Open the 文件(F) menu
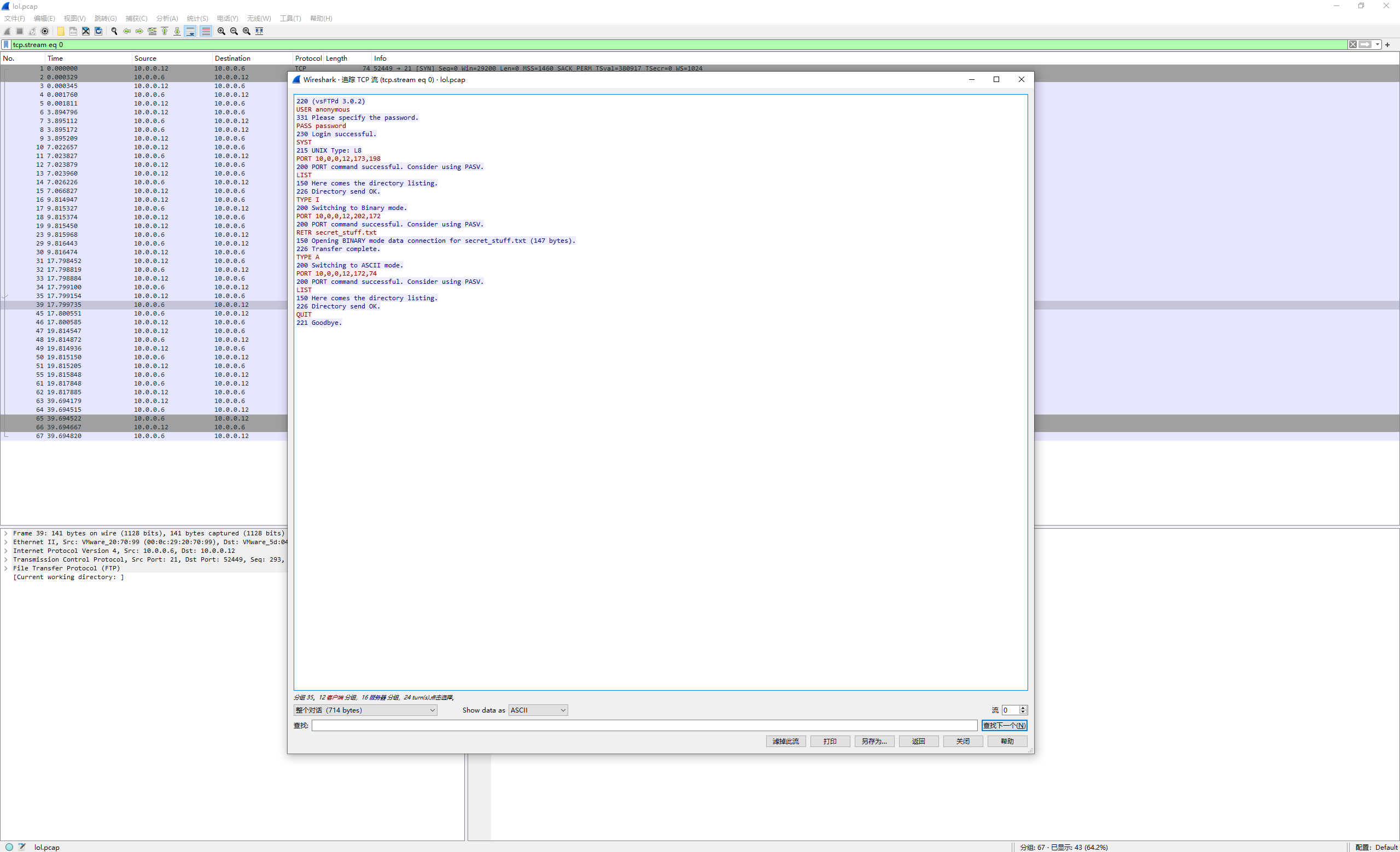1400x852 pixels. (15, 18)
